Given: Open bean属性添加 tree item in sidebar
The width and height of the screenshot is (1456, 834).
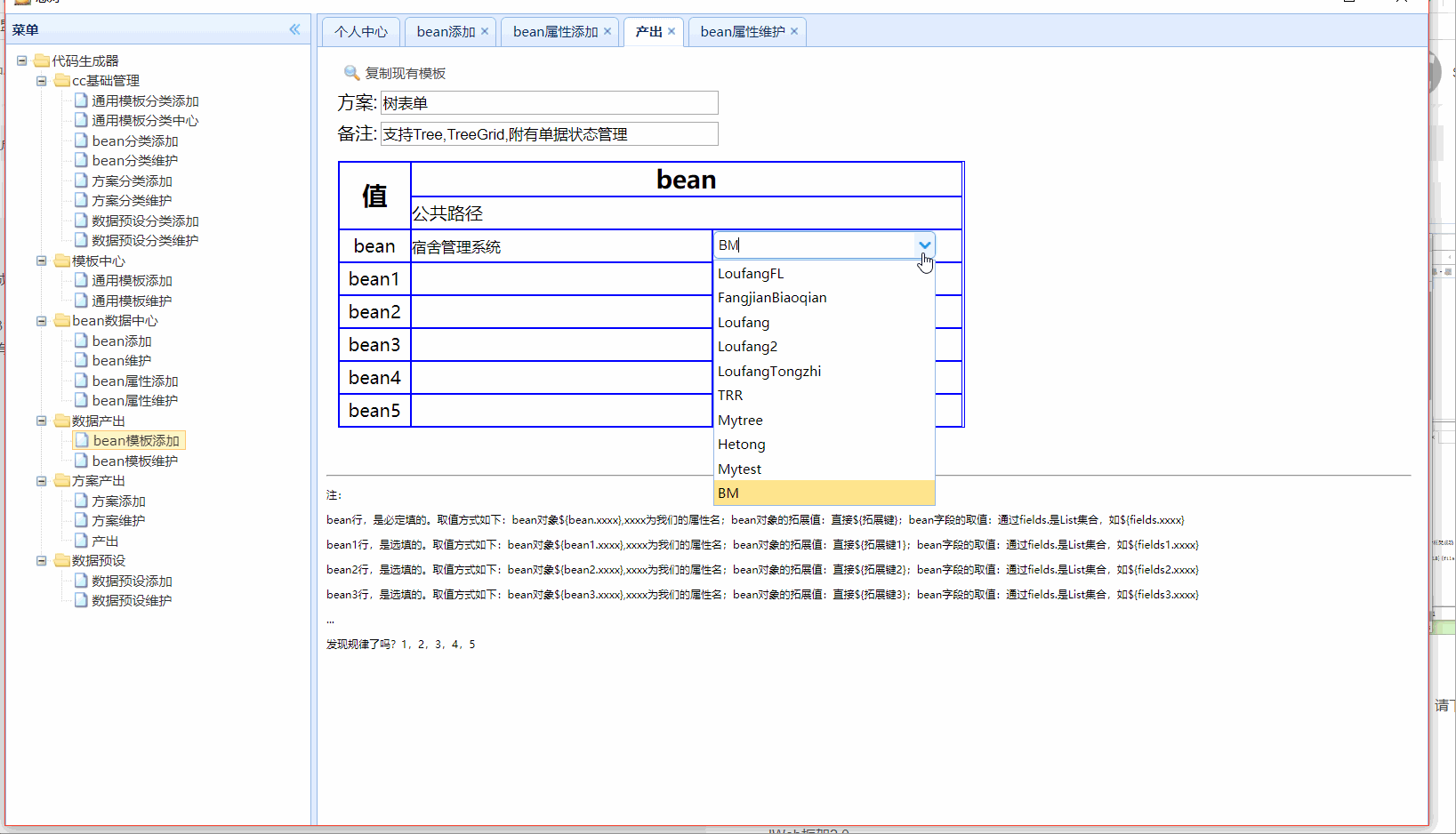Looking at the screenshot, I should [135, 381].
